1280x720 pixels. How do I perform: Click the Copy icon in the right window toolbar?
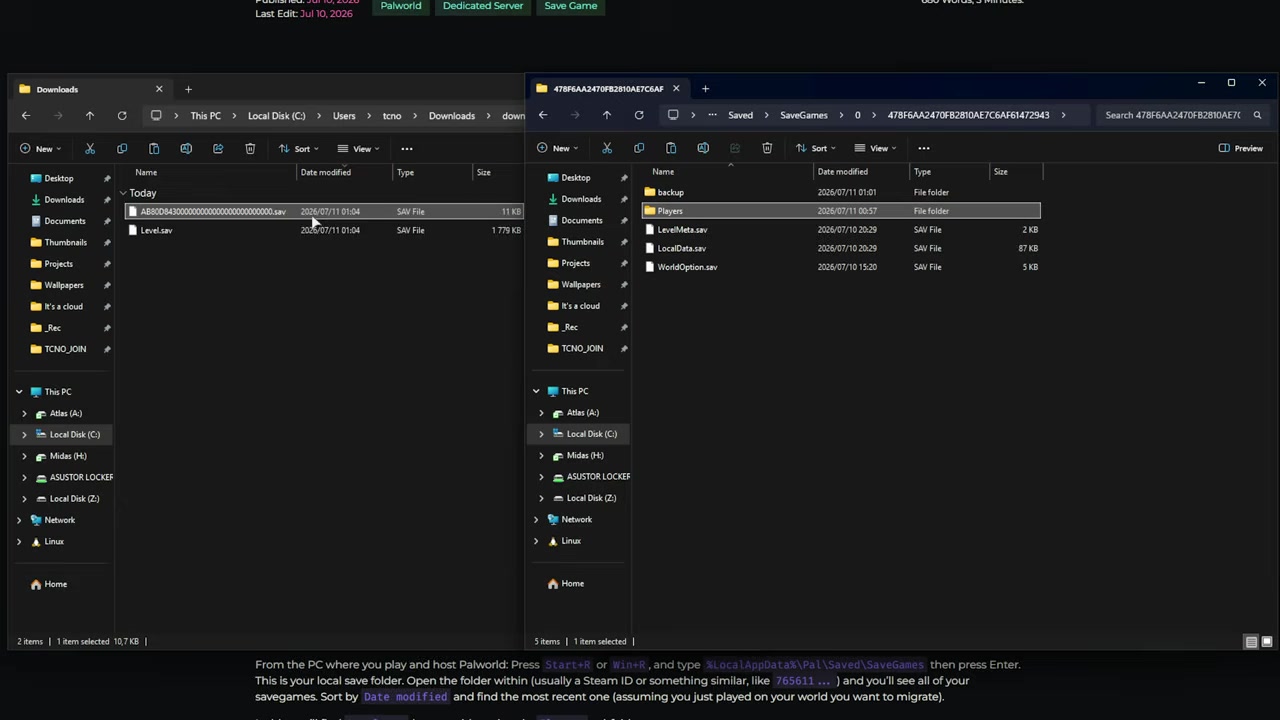(639, 148)
